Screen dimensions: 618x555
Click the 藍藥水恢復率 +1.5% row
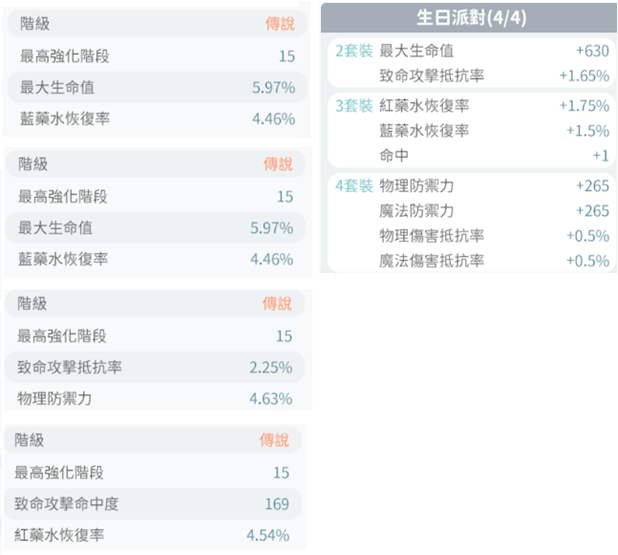coord(494,131)
